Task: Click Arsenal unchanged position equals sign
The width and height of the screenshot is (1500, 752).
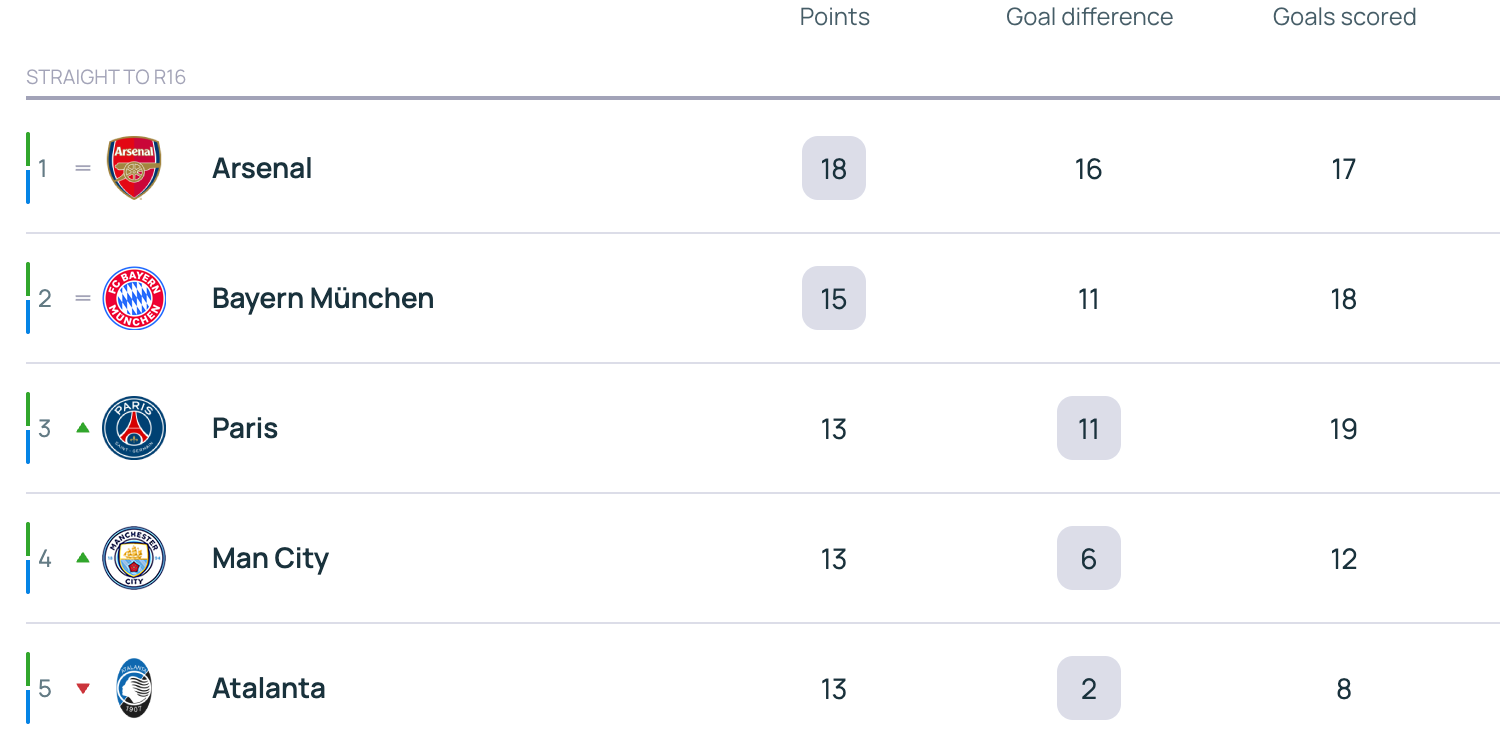Action: 83,168
